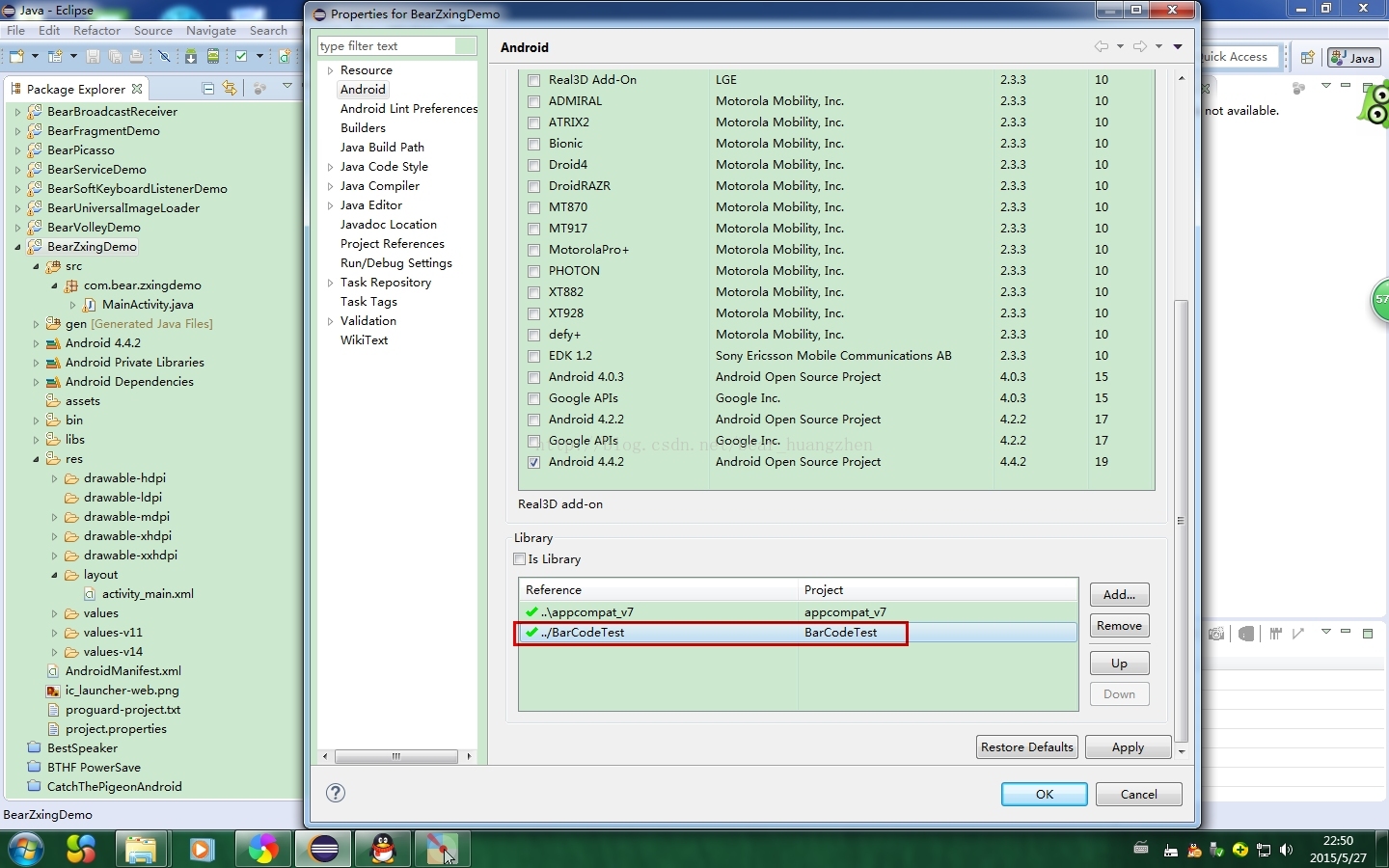
Task: Expand the BearVolleyDemo project
Action: (17, 228)
